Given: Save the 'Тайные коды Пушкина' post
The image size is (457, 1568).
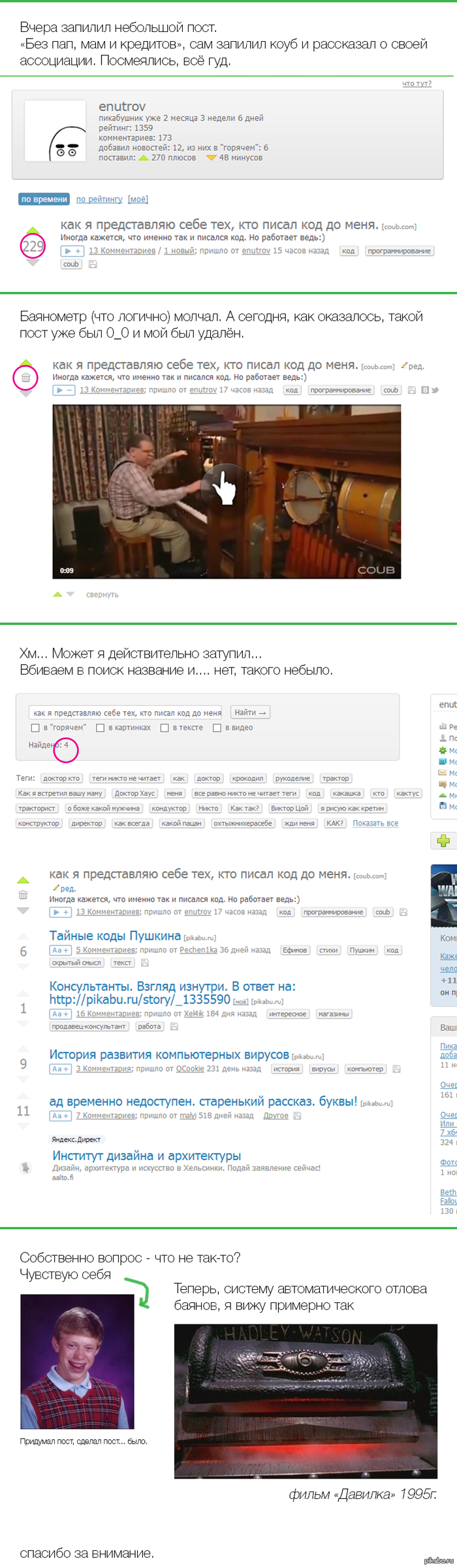Looking at the screenshot, I should (x=145, y=963).
